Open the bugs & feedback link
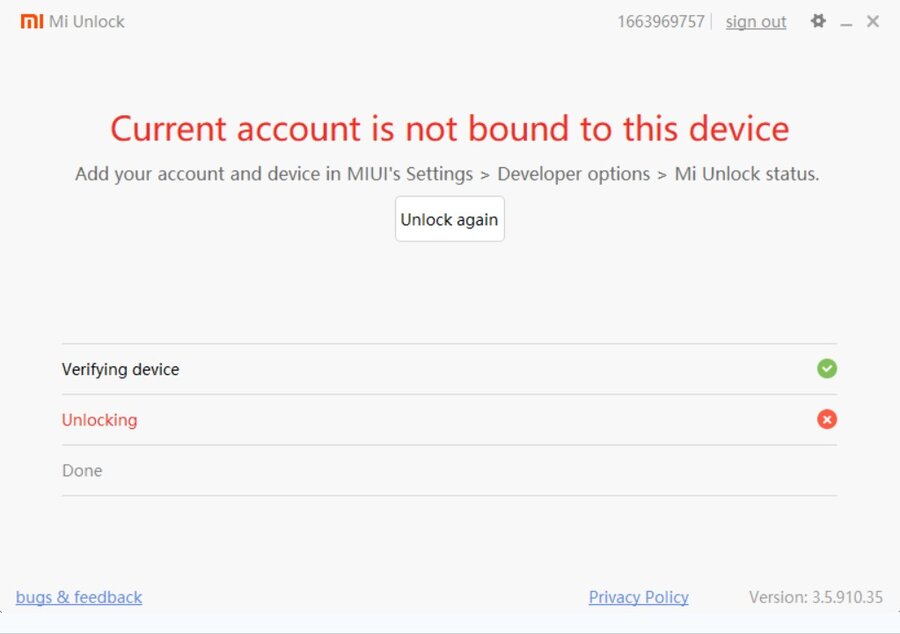Viewport: 900px width, 634px height. click(79, 597)
